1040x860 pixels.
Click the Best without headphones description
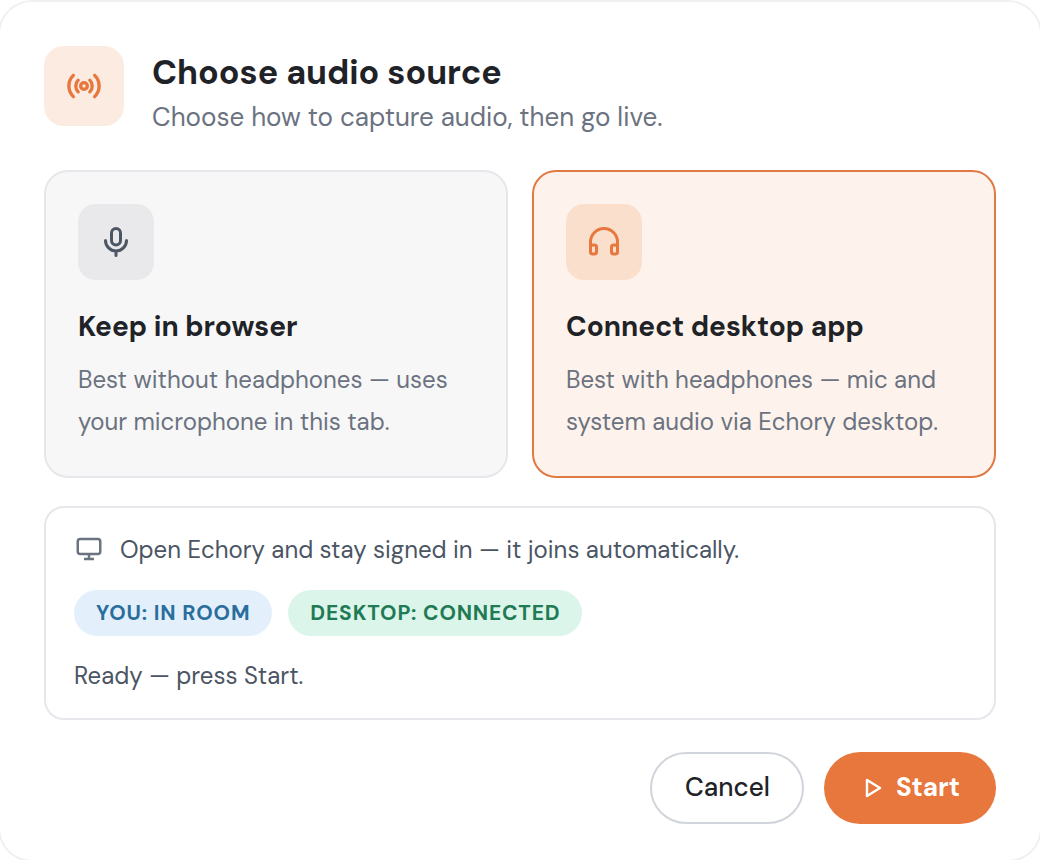263,400
